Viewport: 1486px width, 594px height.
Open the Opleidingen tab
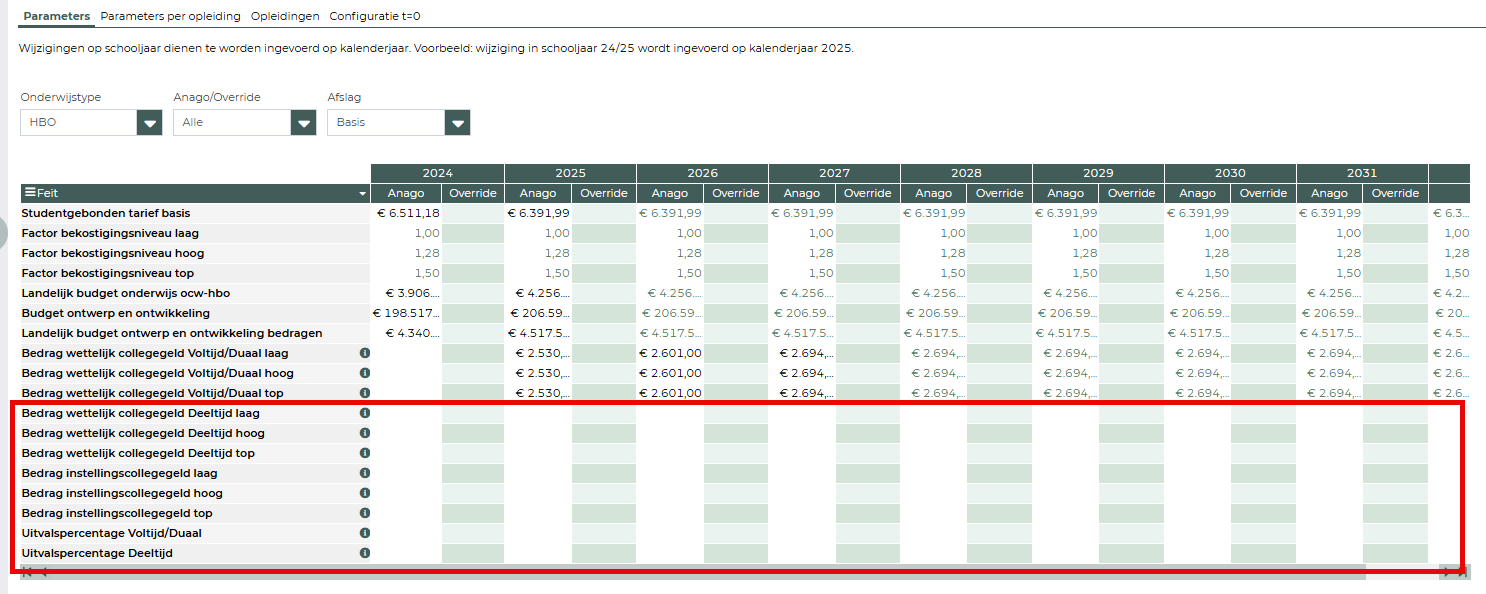coord(285,16)
